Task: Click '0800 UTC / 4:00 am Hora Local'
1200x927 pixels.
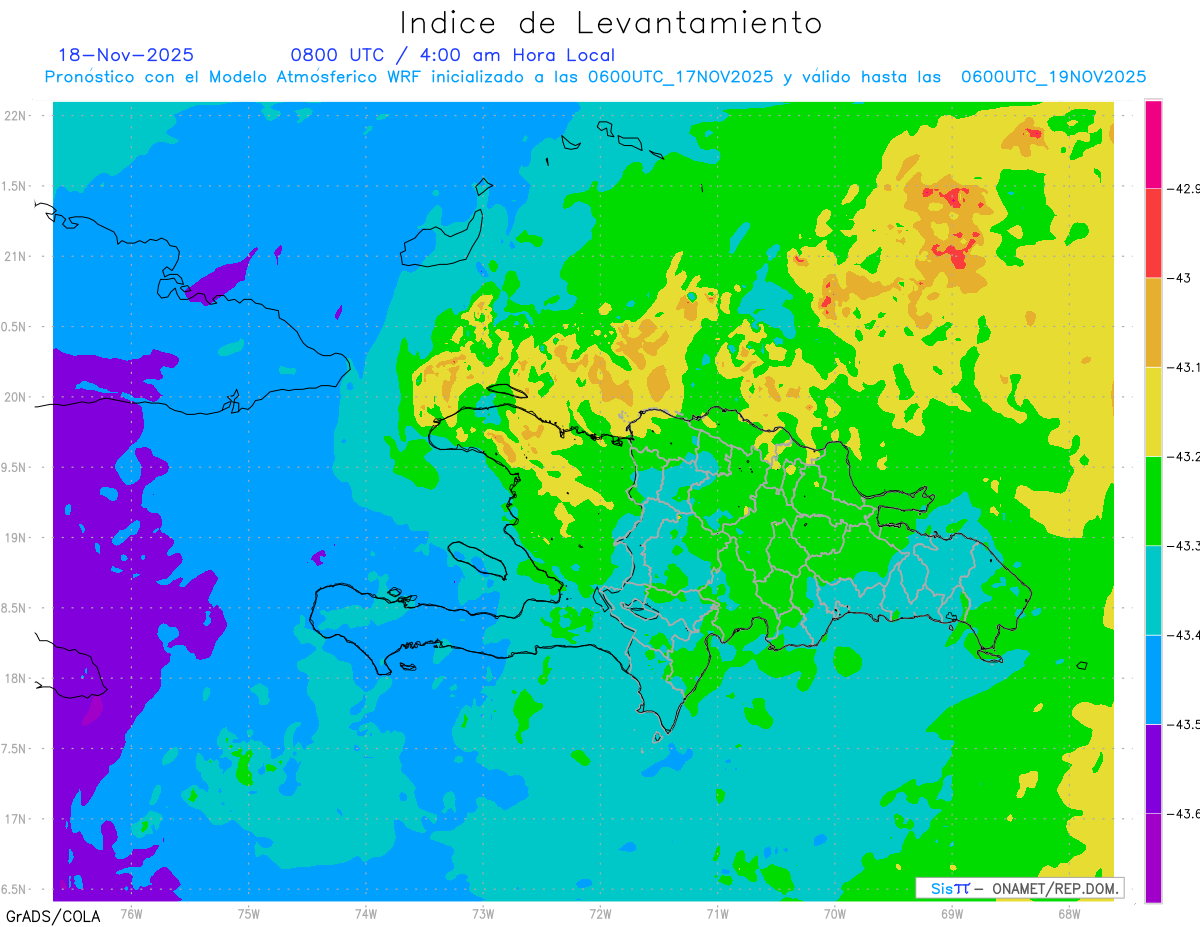Action: (x=452, y=55)
